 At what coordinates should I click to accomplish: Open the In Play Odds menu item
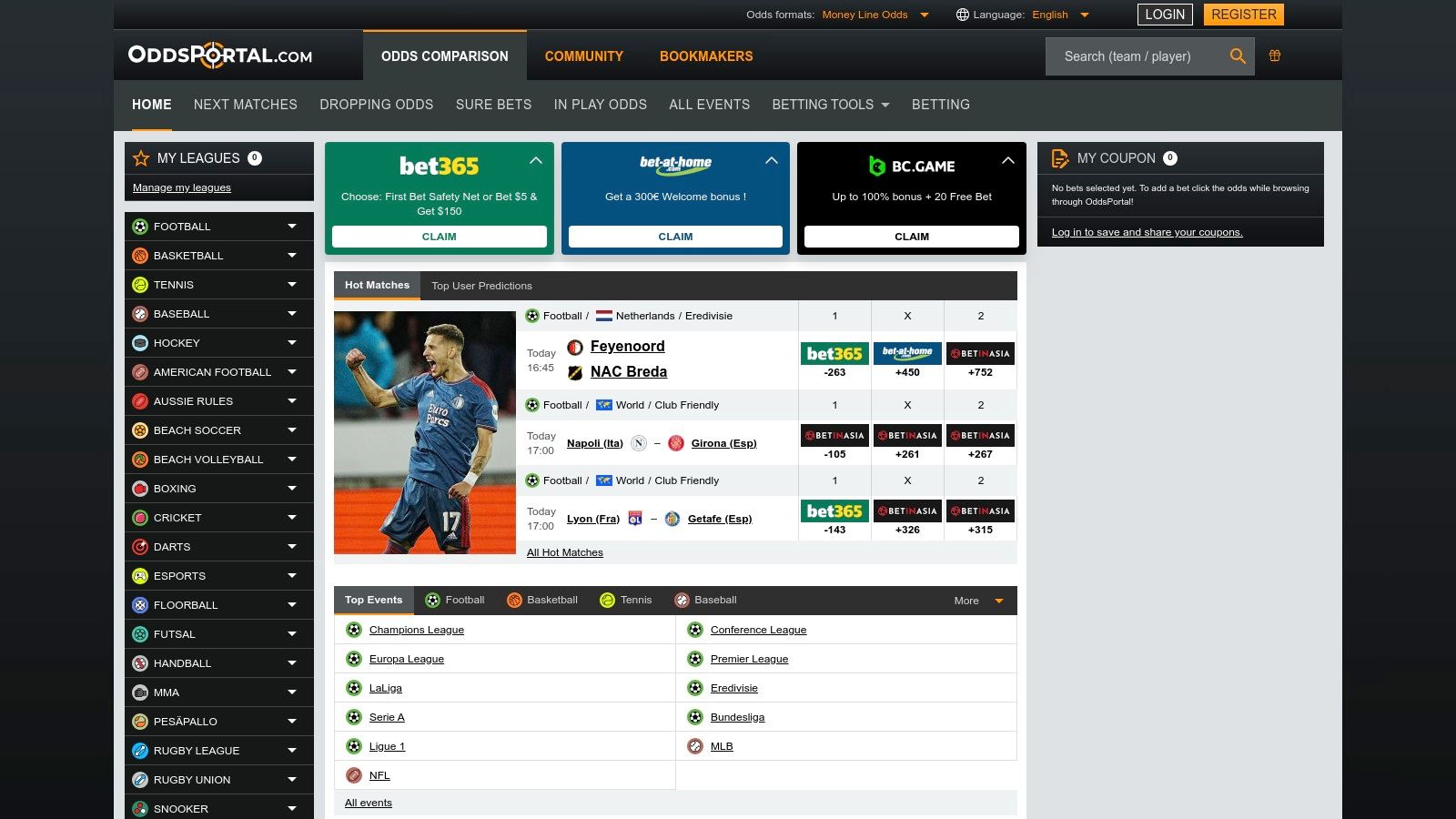click(601, 105)
